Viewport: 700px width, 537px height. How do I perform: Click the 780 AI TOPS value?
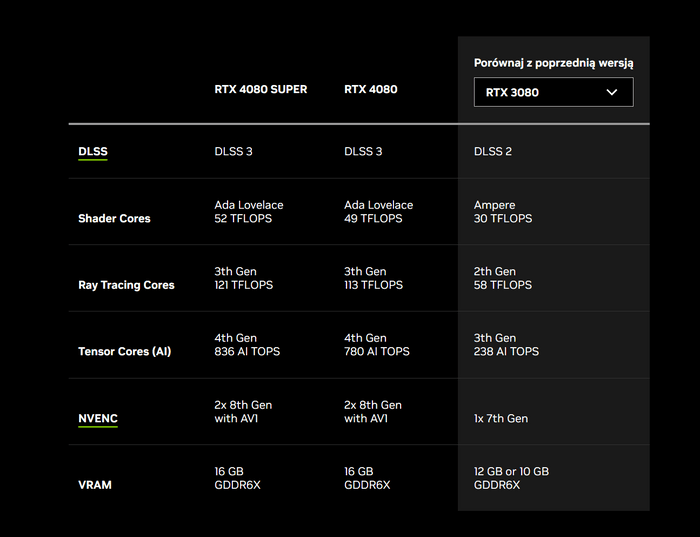point(377,351)
